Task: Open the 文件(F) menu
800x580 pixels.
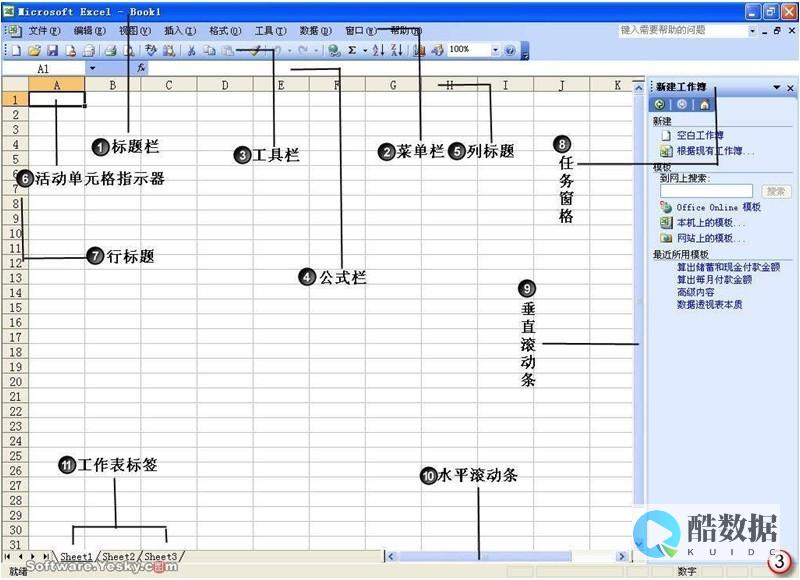Action: click(44, 31)
